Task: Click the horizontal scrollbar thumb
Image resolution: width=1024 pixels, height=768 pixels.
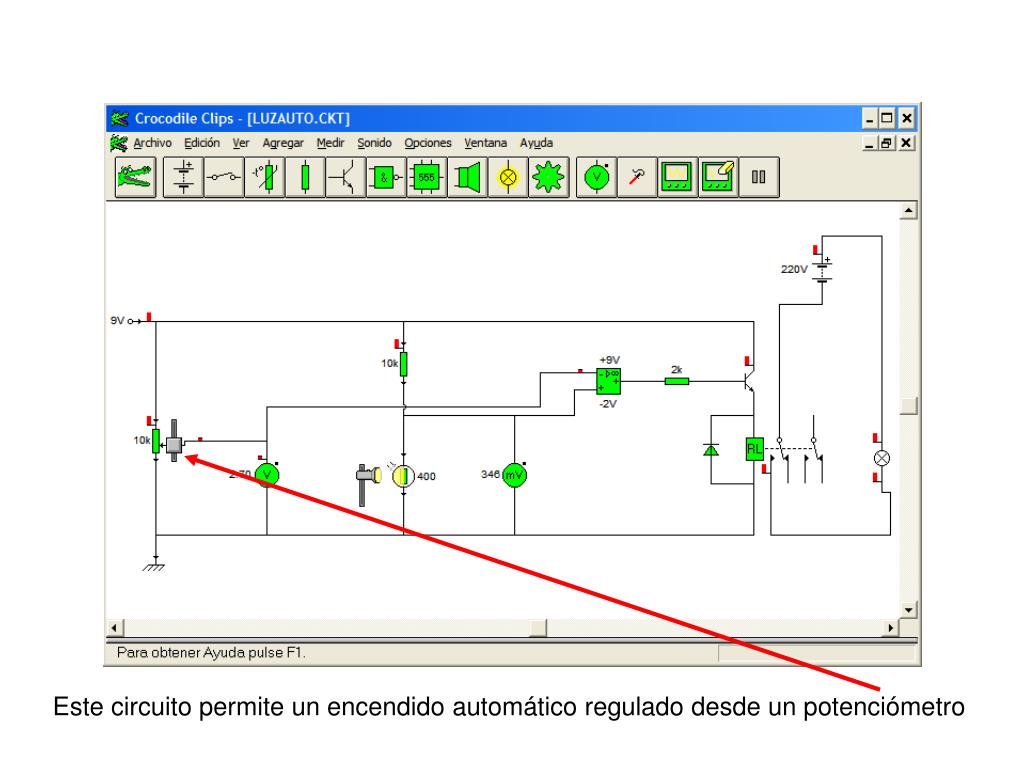Action: [x=538, y=628]
